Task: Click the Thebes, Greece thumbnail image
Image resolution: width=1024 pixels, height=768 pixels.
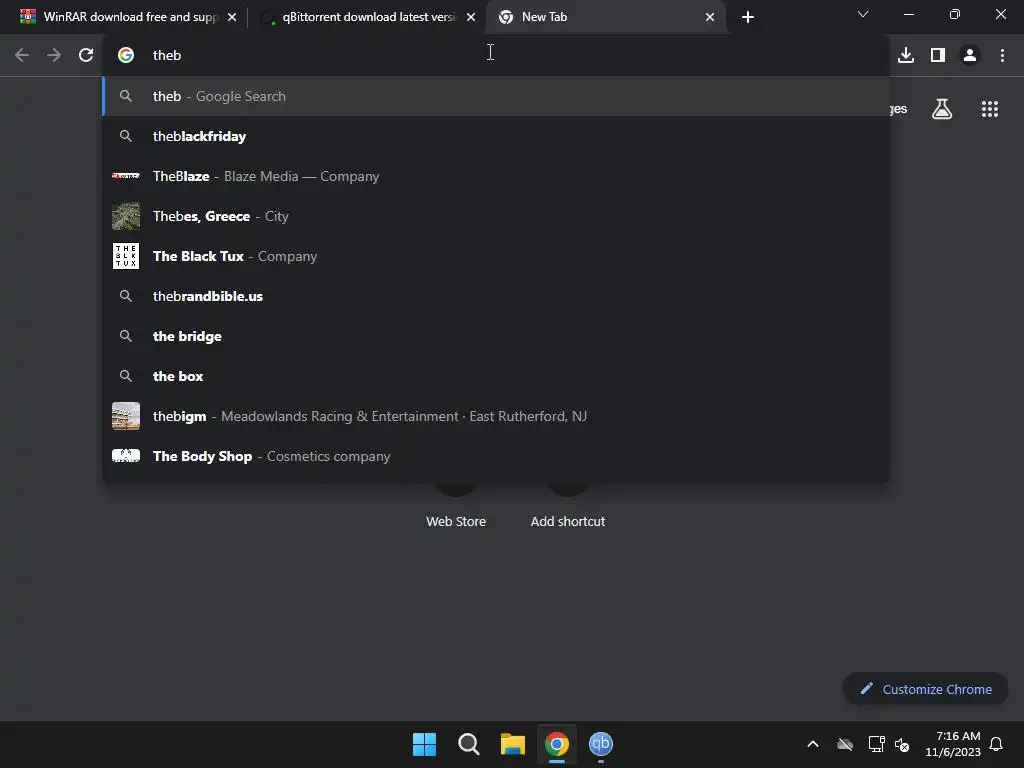Action: (x=126, y=216)
